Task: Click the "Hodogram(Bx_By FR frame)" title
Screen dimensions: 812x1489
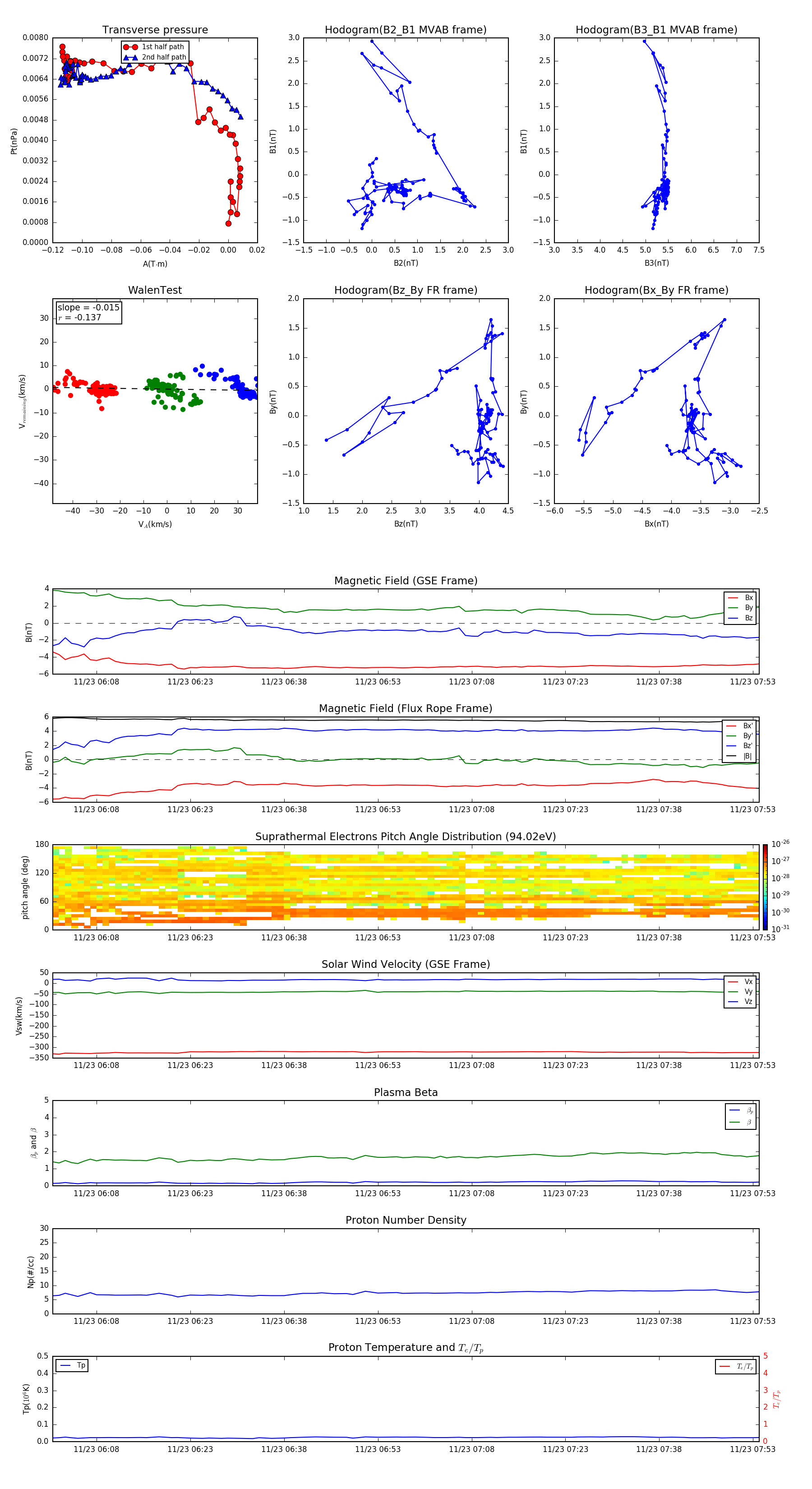Action: (656, 290)
